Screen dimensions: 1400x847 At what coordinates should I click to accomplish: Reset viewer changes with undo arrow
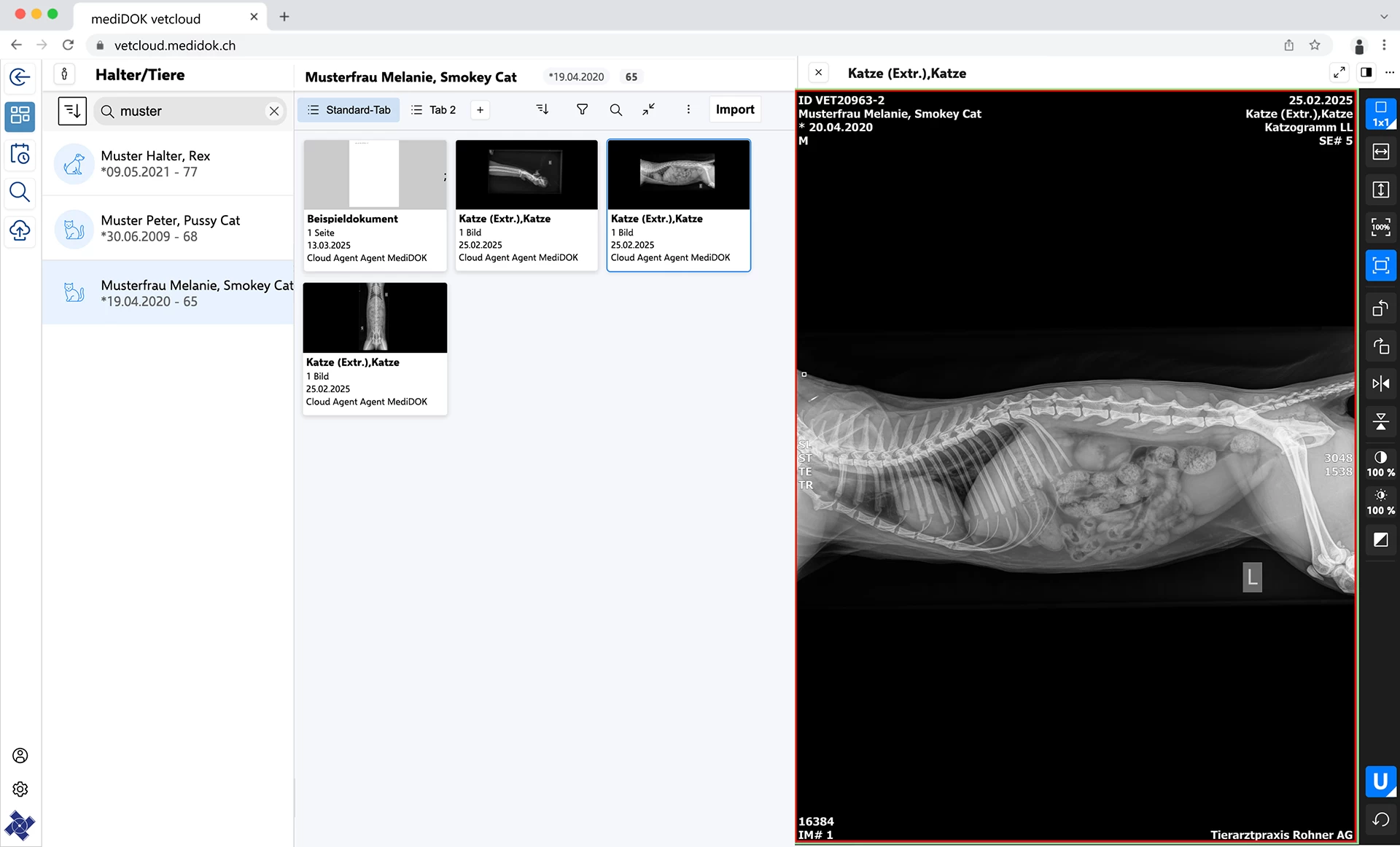(x=1380, y=819)
